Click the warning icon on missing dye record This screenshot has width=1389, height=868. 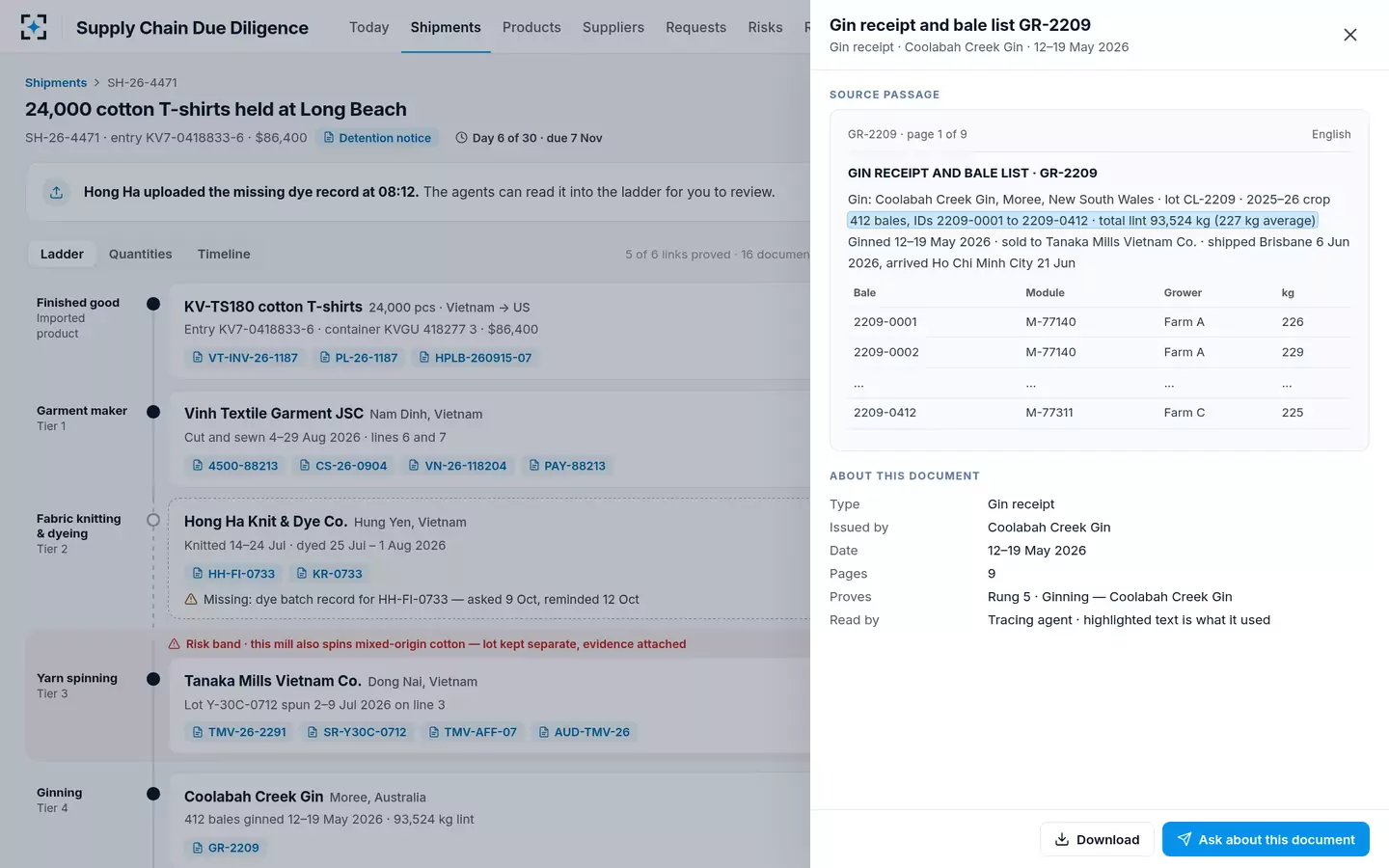pos(191,599)
